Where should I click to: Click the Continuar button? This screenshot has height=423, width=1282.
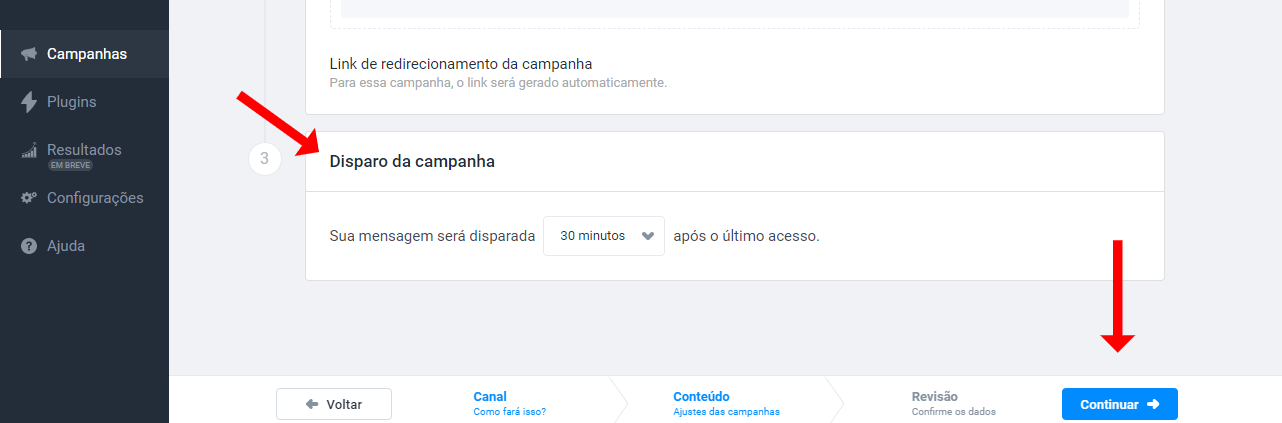click(1119, 404)
